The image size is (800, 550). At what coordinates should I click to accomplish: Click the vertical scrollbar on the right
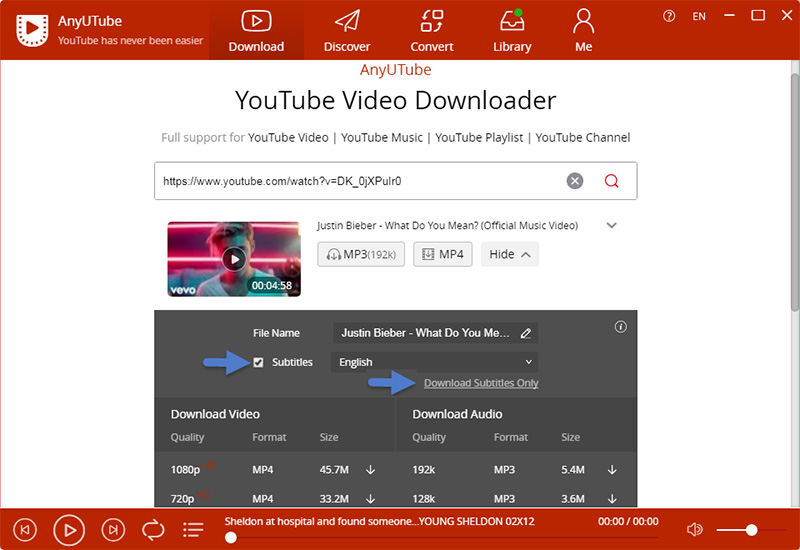click(794, 192)
